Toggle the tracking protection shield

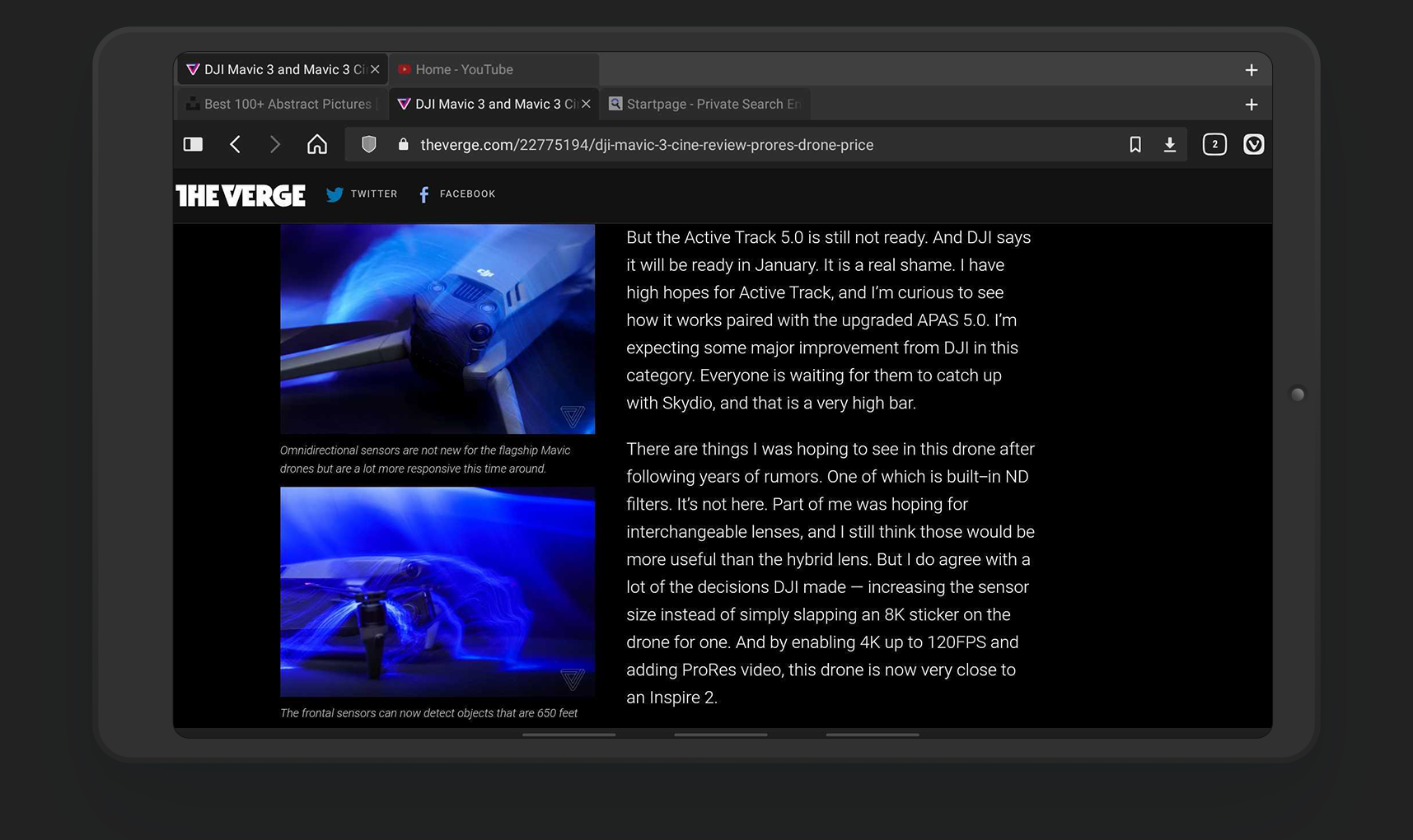pyautogui.click(x=368, y=144)
